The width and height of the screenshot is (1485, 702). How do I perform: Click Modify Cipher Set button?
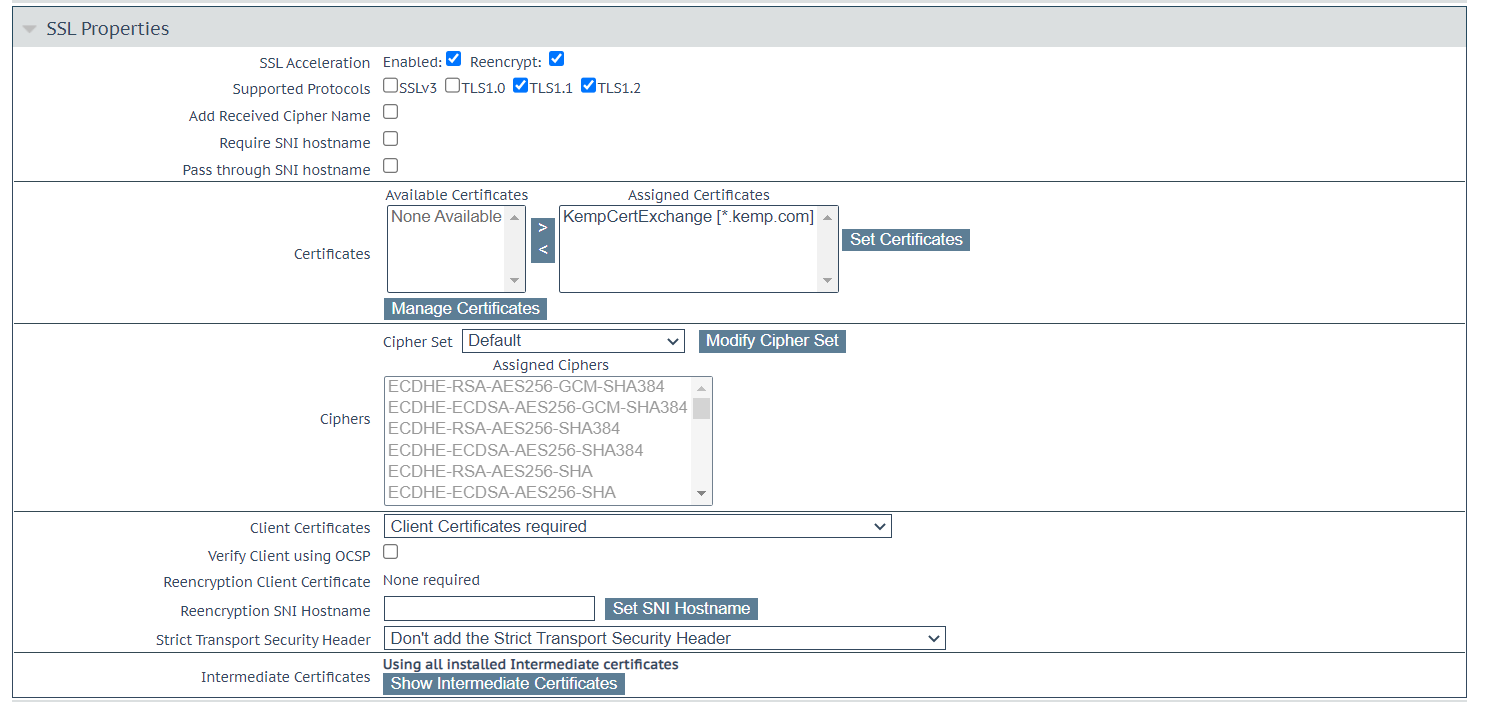click(772, 341)
